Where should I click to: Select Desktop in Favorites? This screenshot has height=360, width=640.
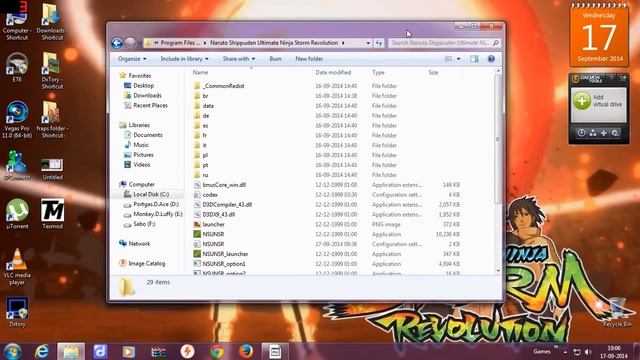(143, 86)
